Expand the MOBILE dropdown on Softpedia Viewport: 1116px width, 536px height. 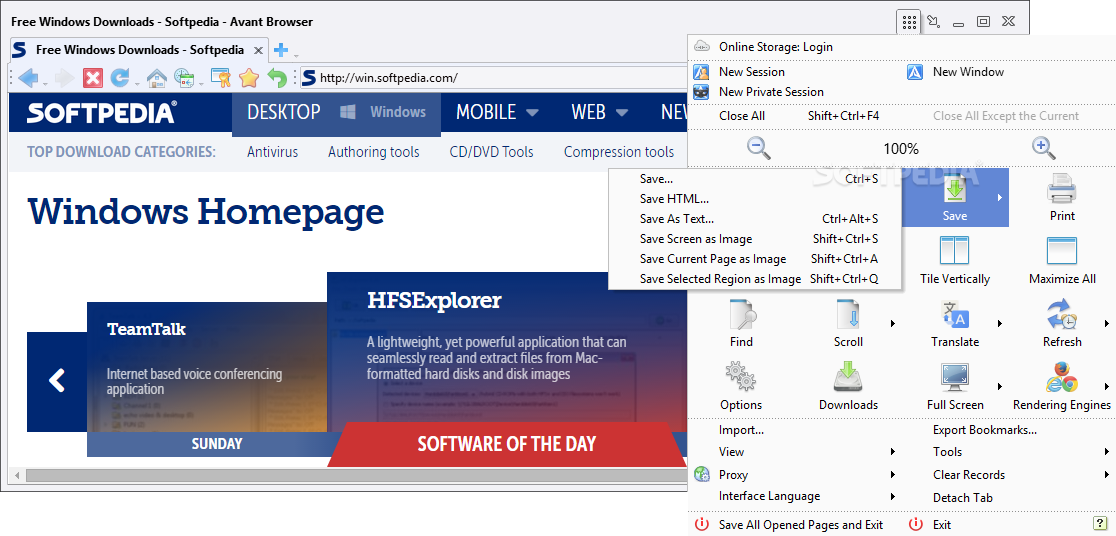[532, 112]
